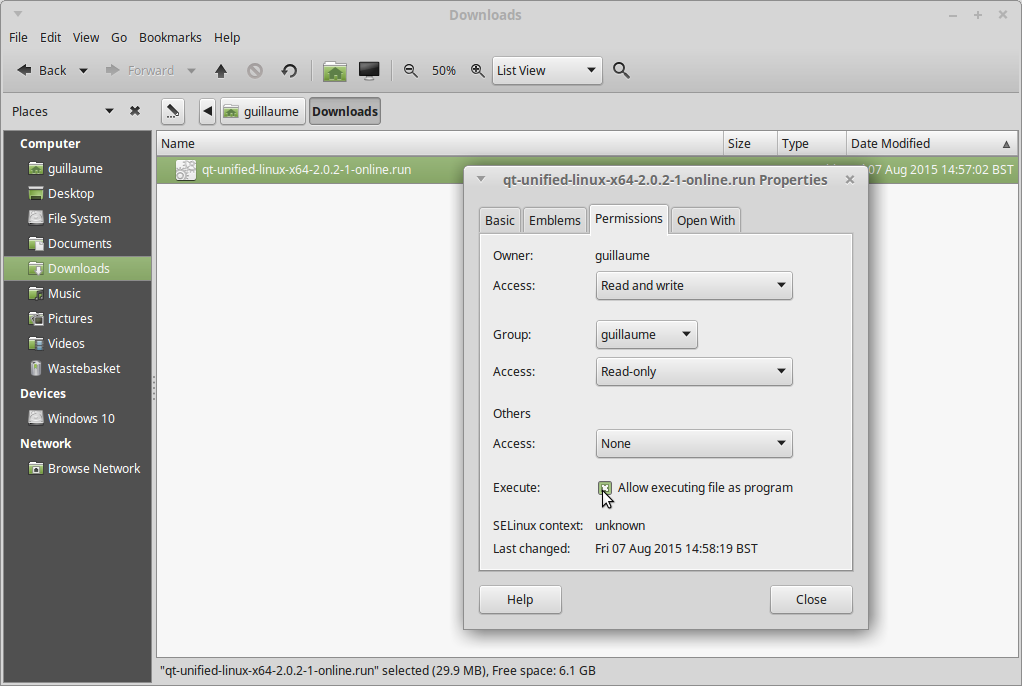The height and width of the screenshot is (686, 1022).
Task: Switch to the Basic tab
Action: tap(500, 220)
